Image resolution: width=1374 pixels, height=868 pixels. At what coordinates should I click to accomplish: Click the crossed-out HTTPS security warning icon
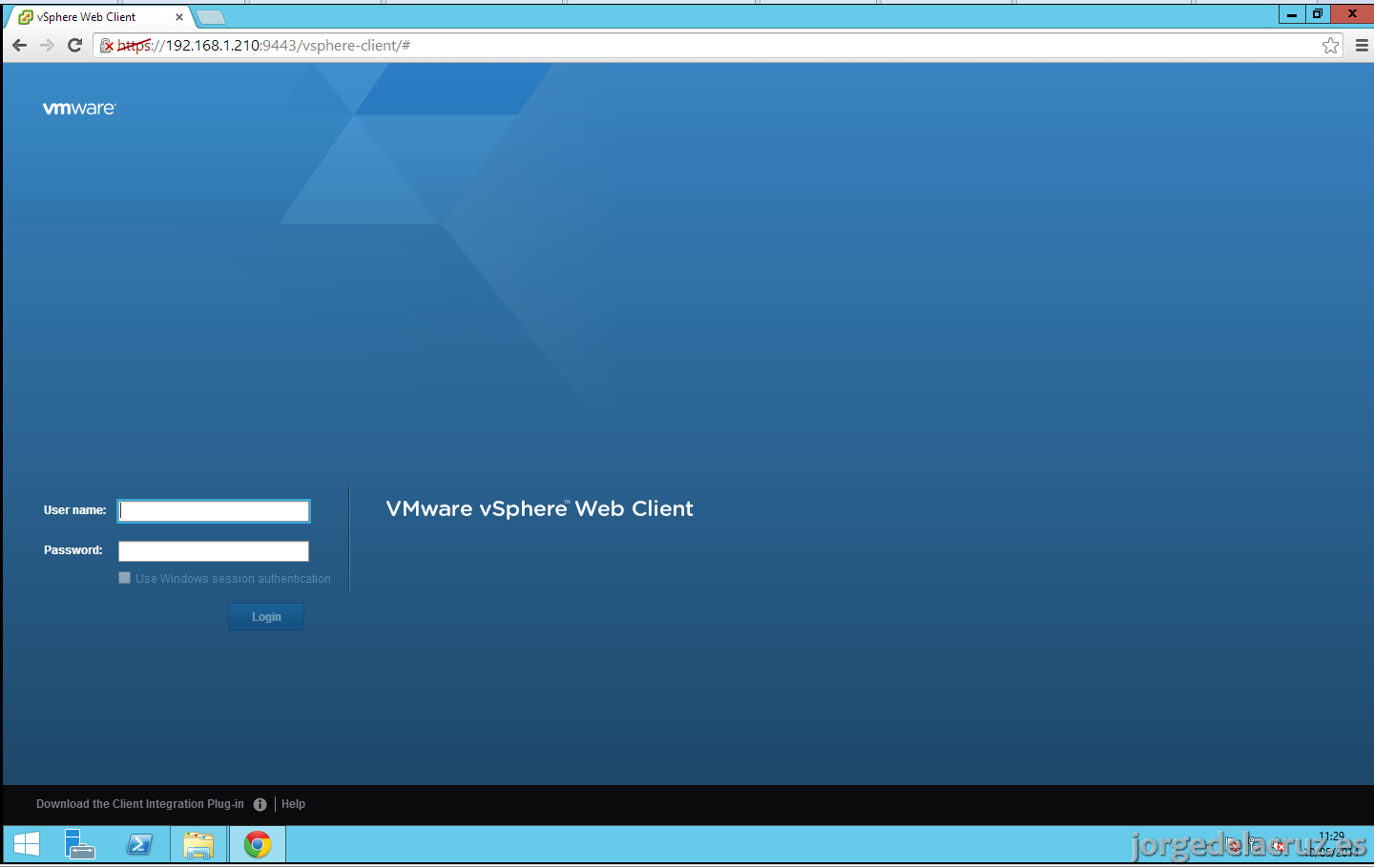click(x=107, y=45)
